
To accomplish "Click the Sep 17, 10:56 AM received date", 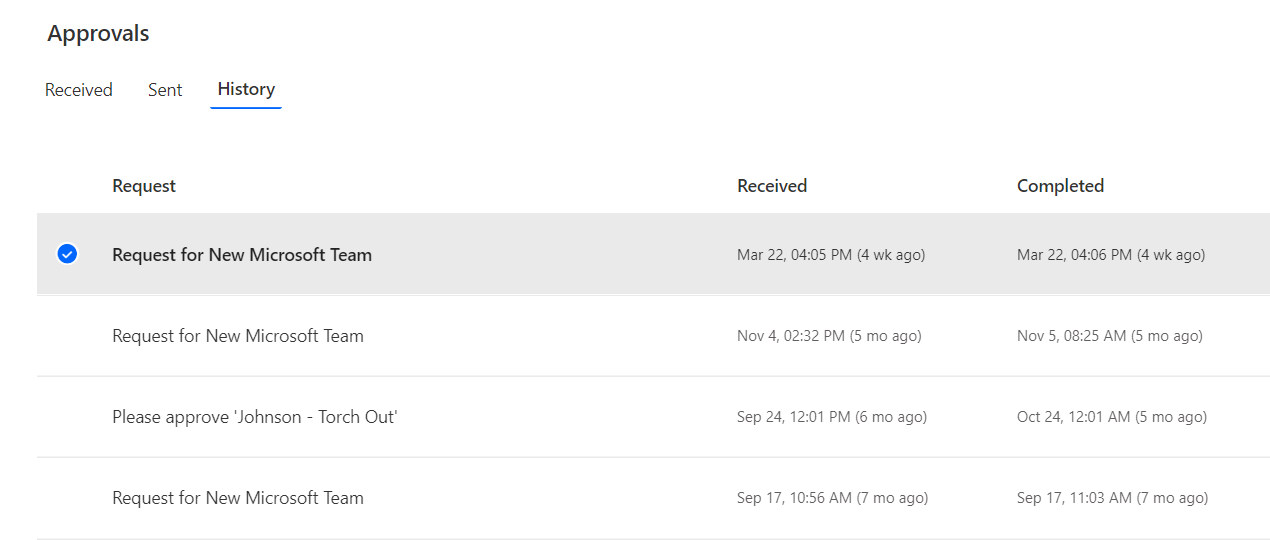I will click(x=832, y=498).
